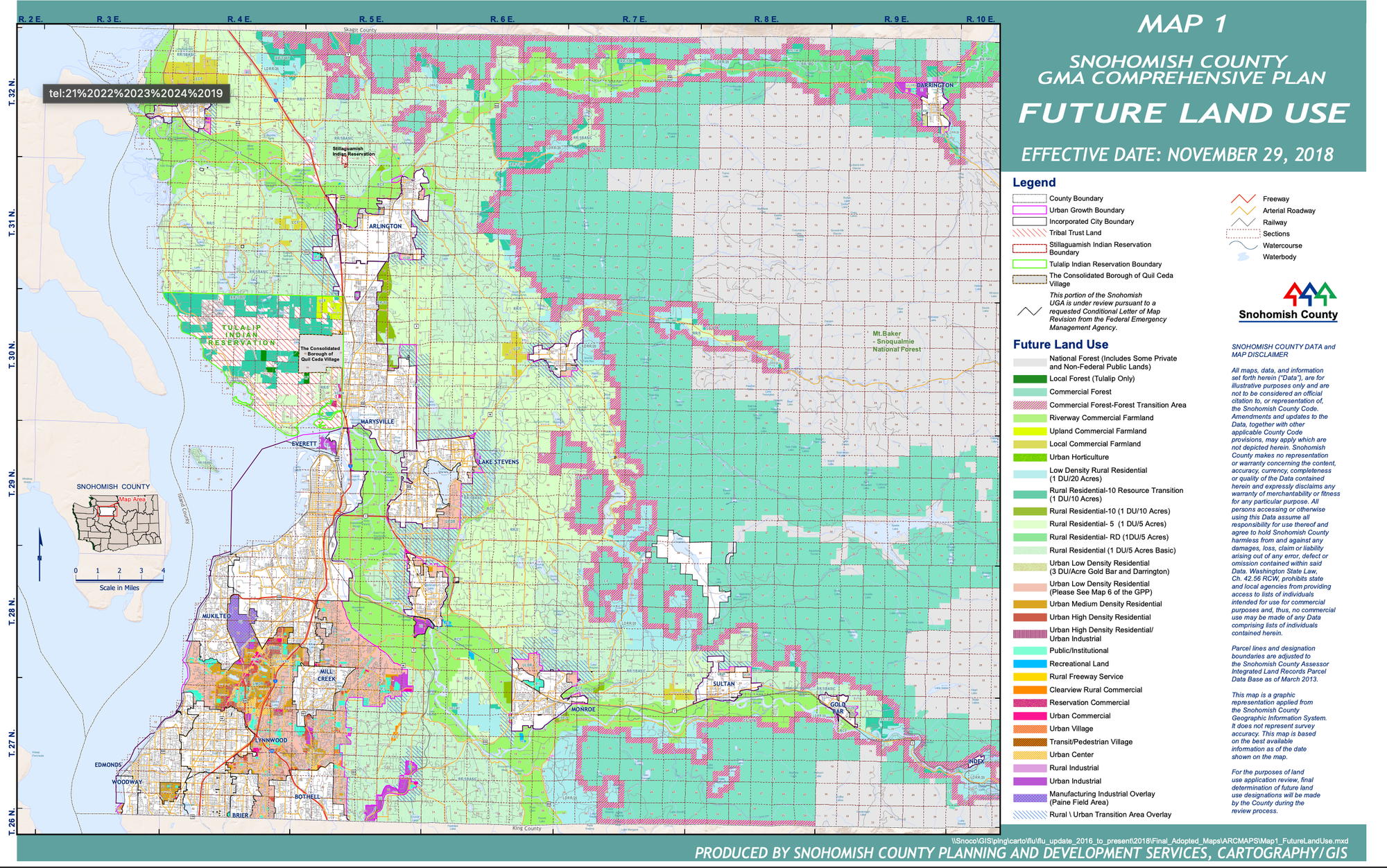Click the Rural Freeway Service yellow swatch
Viewport: 1387px width, 868px height.
(x=1029, y=677)
